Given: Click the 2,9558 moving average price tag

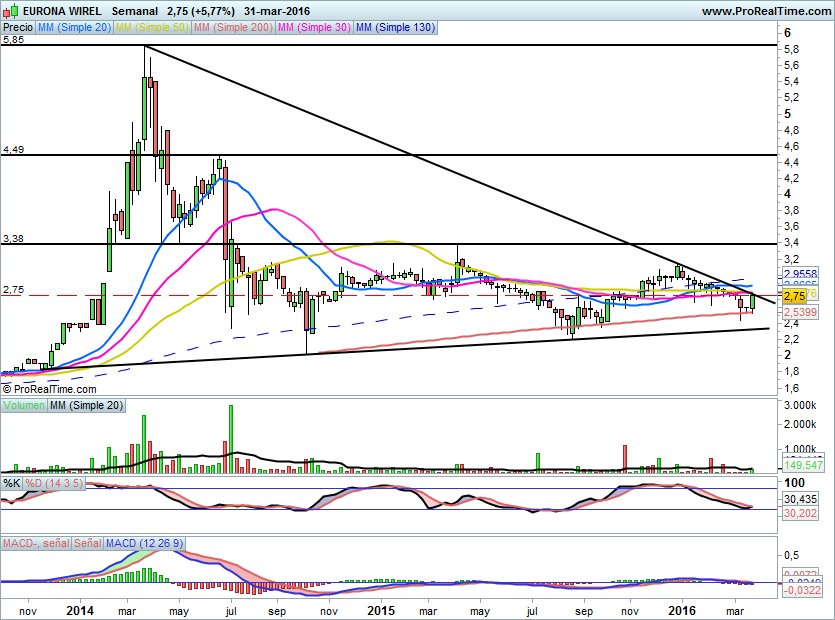Looking at the screenshot, I should (x=800, y=274).
